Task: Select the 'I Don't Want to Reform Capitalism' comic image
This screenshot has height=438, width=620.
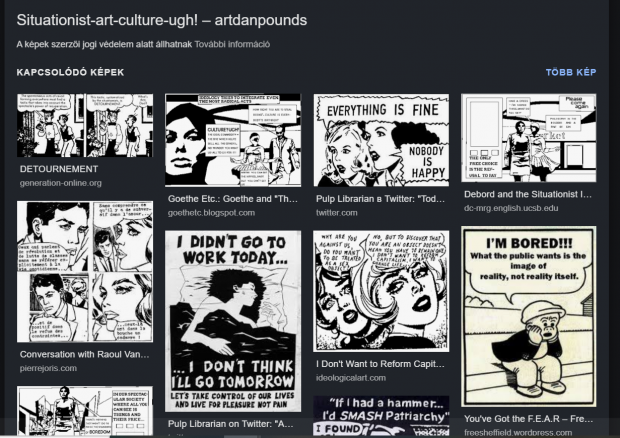Action: 381,291
